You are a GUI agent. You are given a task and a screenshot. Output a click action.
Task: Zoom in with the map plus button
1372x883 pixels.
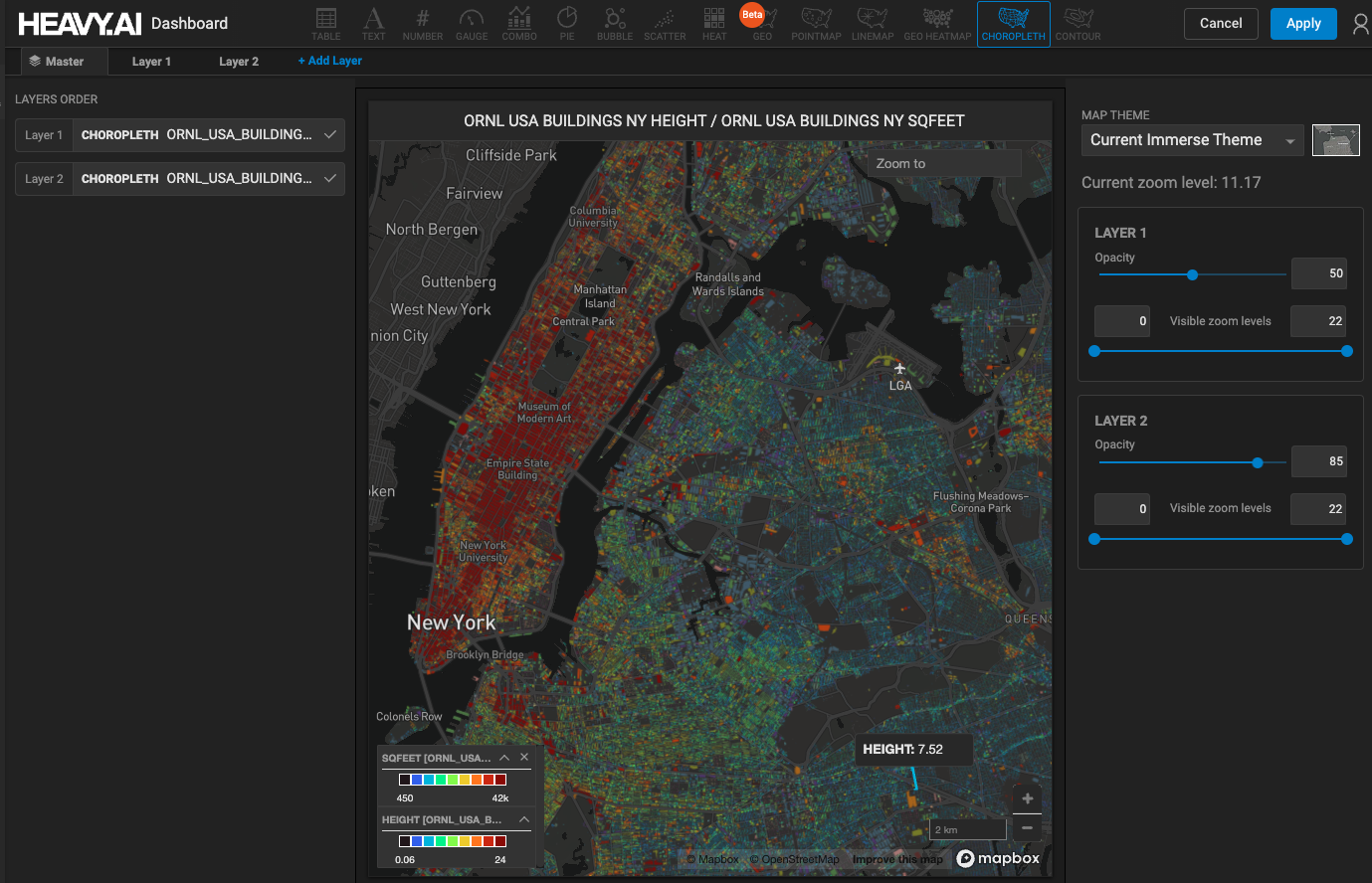(1028, 798)
